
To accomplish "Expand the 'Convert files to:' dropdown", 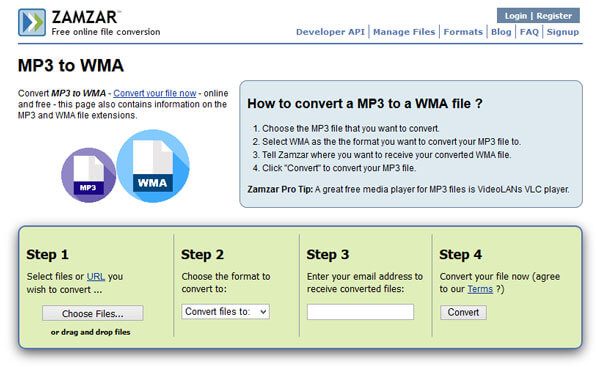I will coord(225,312).
